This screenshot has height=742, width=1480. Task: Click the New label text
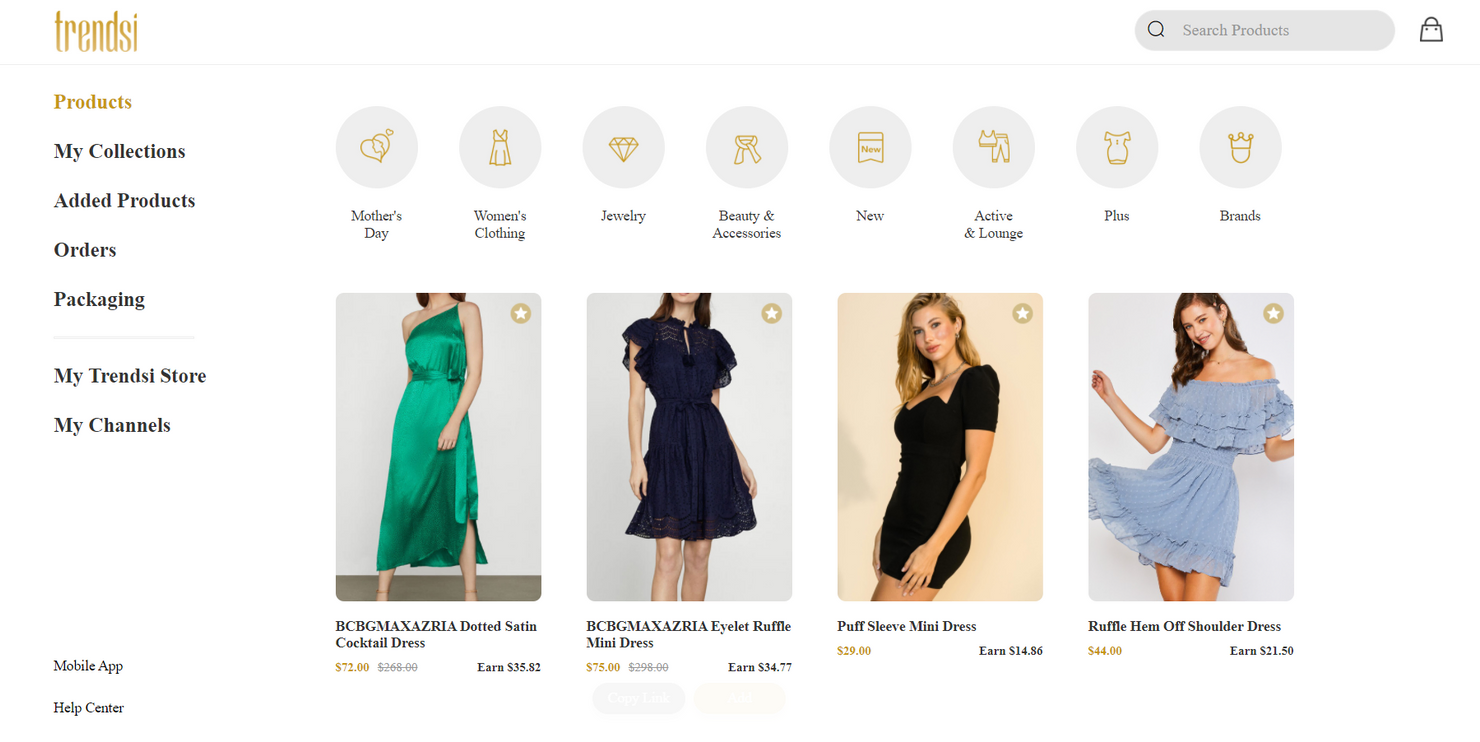click(870, 216)
